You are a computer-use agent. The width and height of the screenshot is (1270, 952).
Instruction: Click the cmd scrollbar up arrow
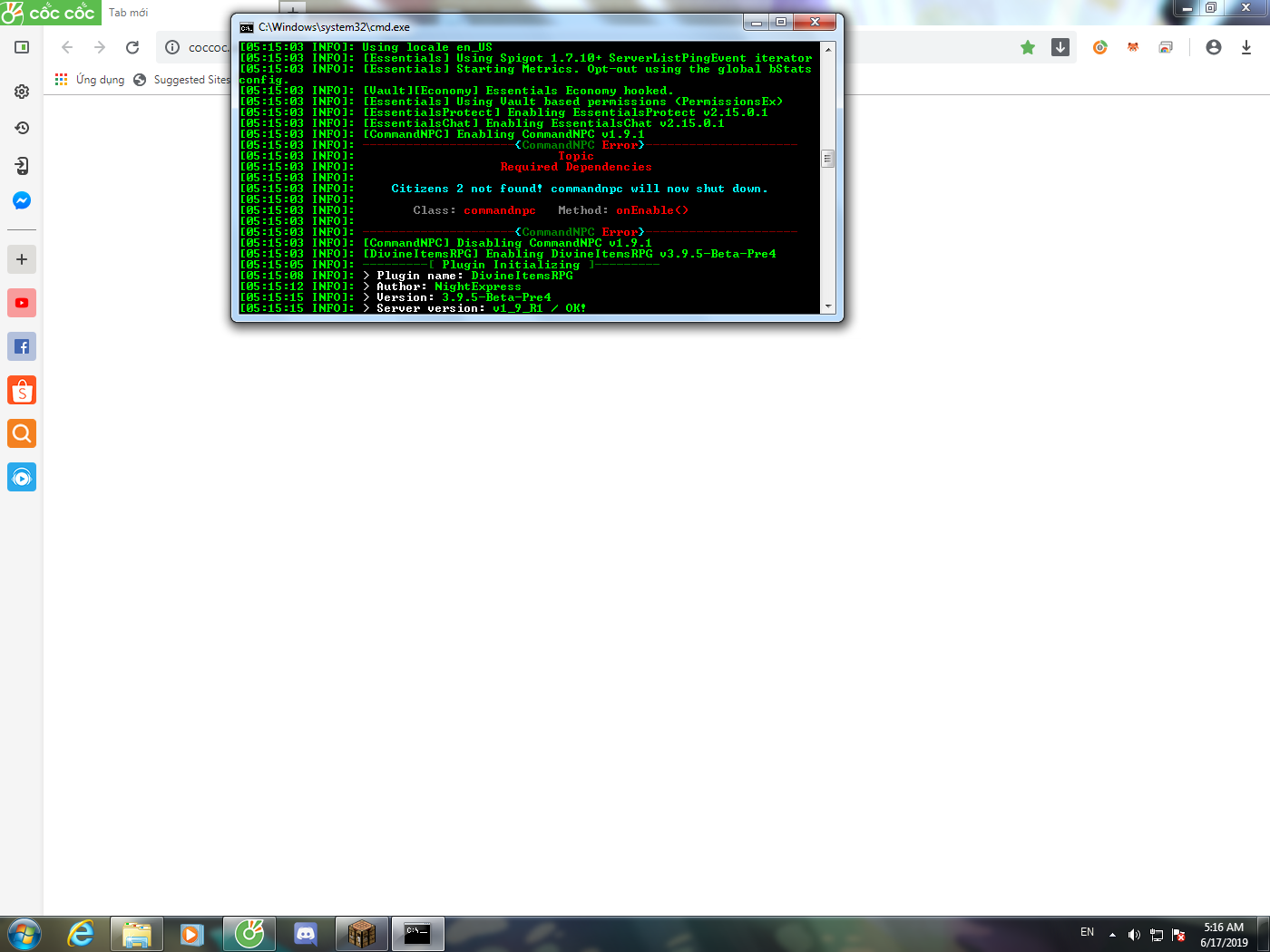click(x=827, y=48)
